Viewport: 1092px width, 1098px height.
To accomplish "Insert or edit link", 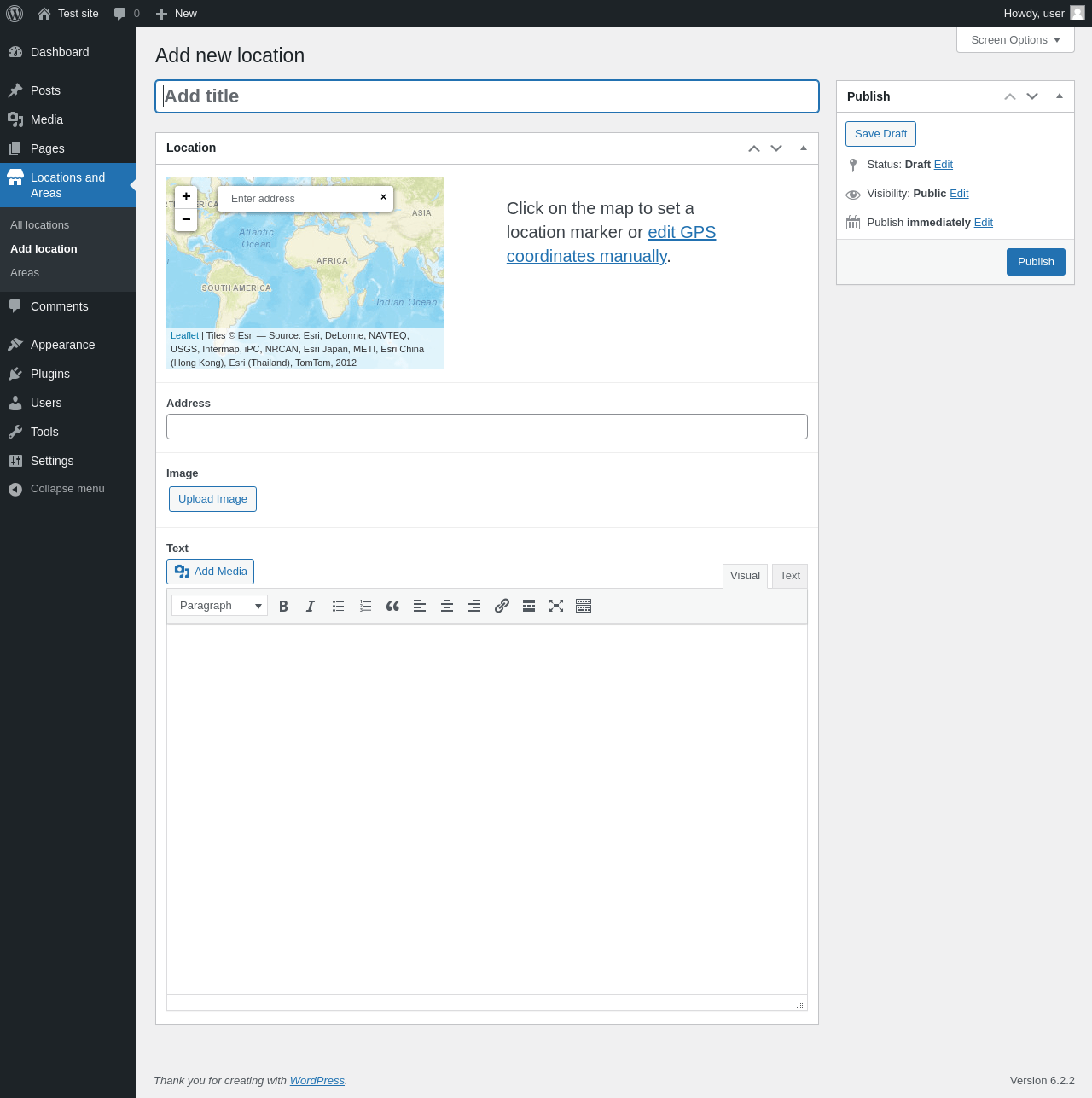I will [502, 606].
